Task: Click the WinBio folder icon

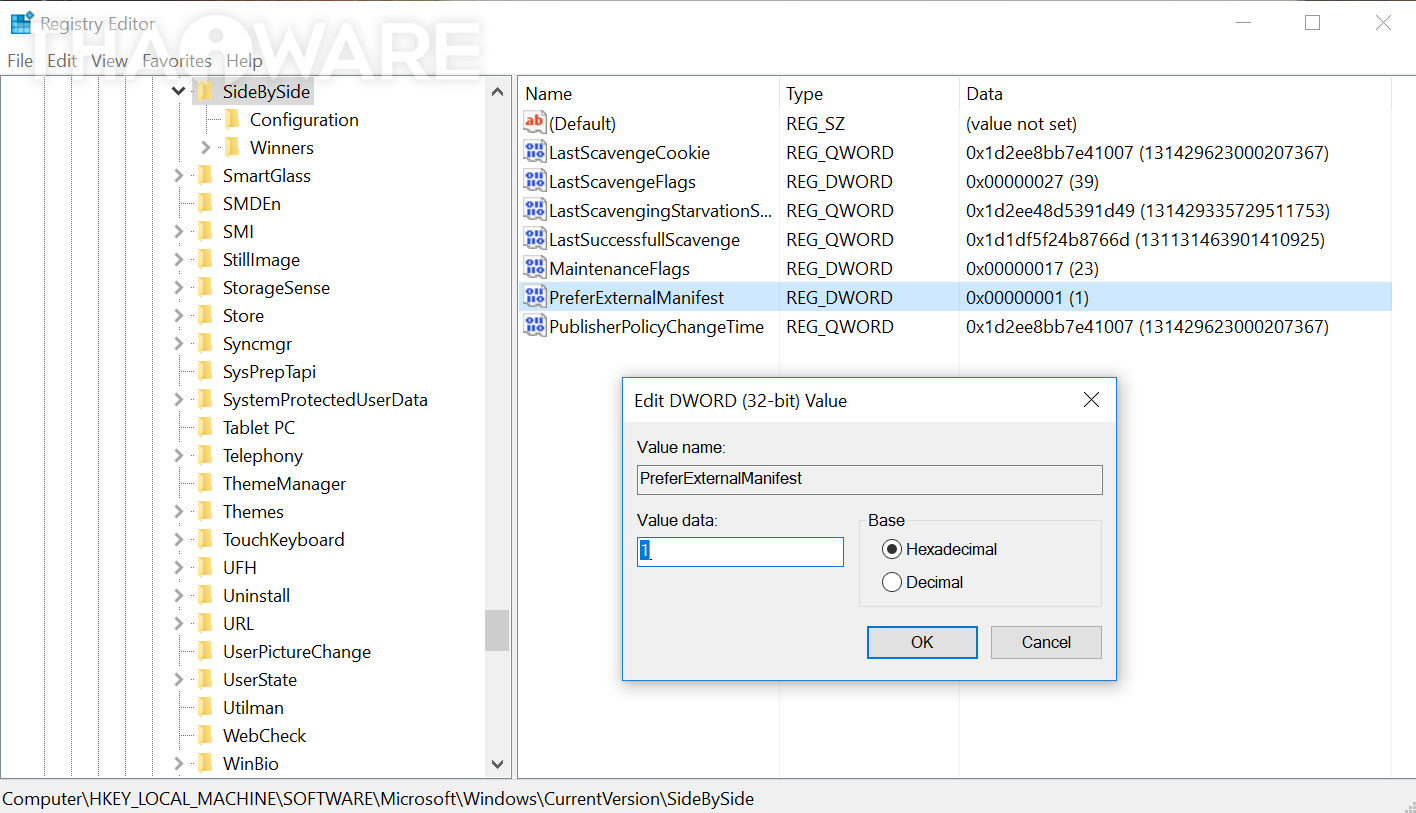Action: (x=205, y=764)
